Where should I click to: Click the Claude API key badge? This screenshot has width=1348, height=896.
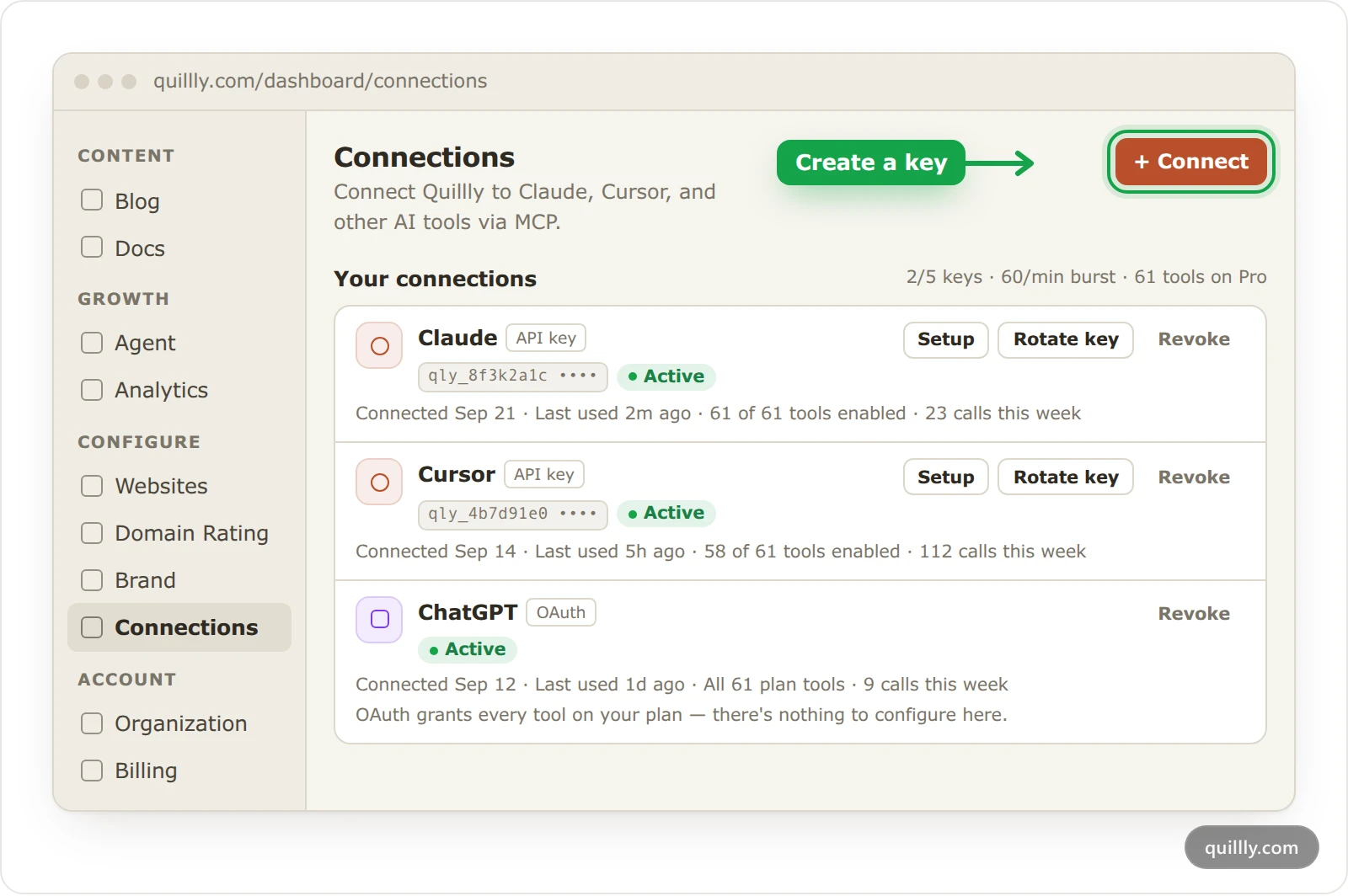(546, 338)
